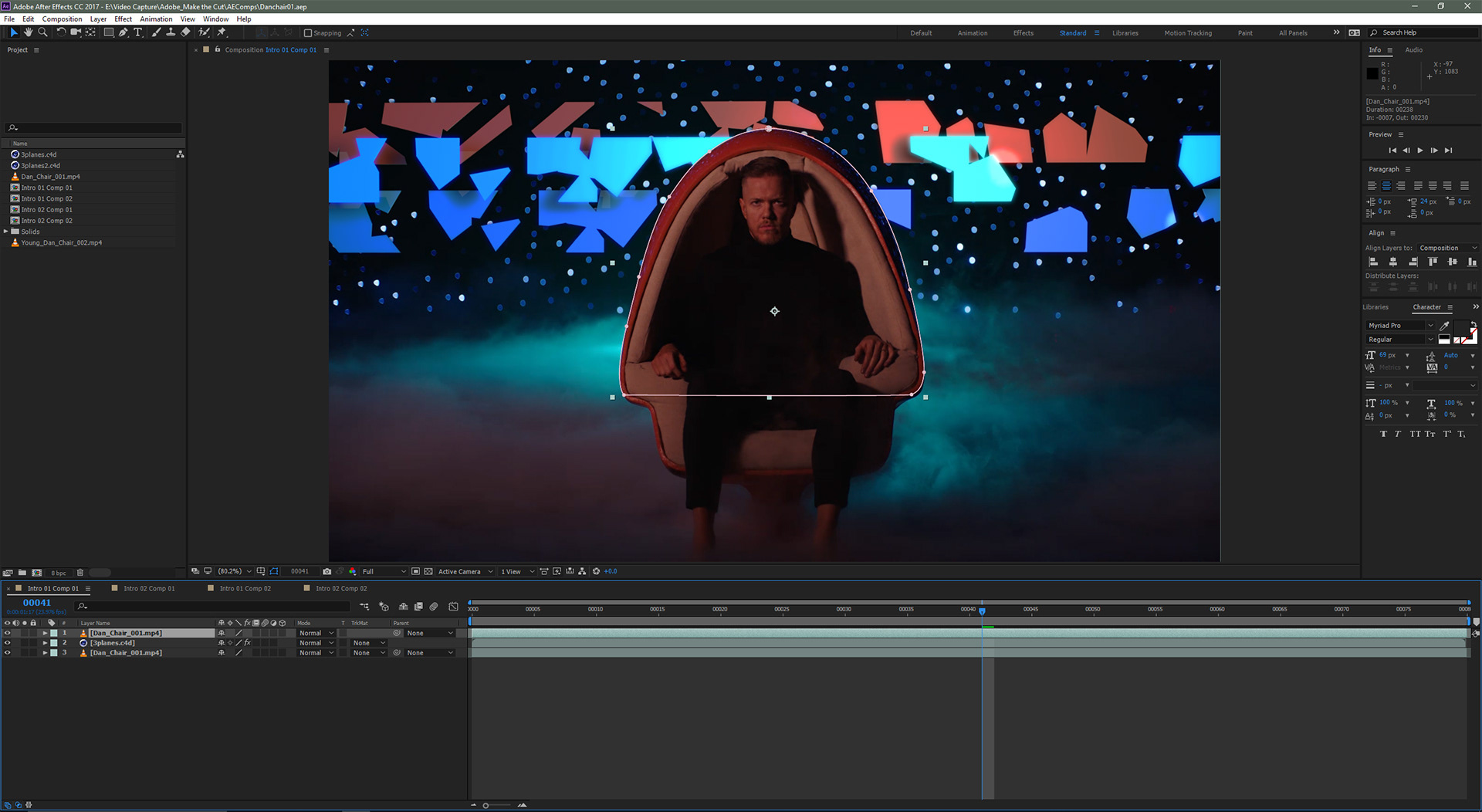Toggle Motion Blur enable switch in timeline
The image size is (1482, 812).
coord(434,607)
